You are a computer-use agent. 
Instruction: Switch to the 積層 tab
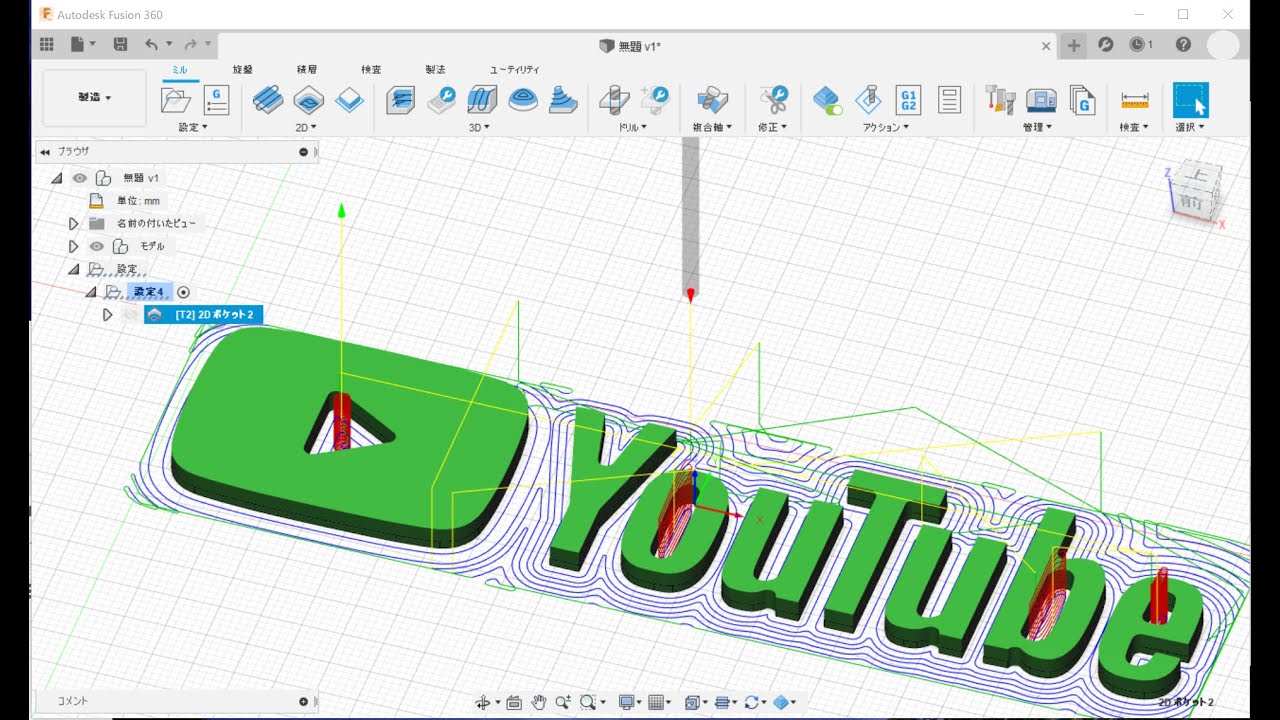[x=307, y=69]
